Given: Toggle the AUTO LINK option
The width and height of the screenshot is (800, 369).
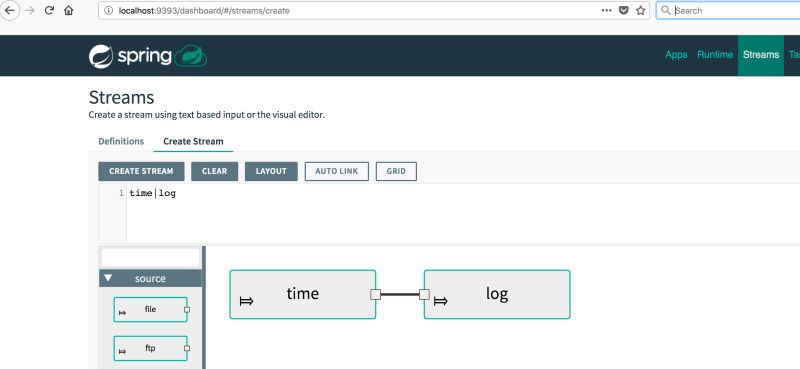Looking at the screenshot, I should 337,171.
